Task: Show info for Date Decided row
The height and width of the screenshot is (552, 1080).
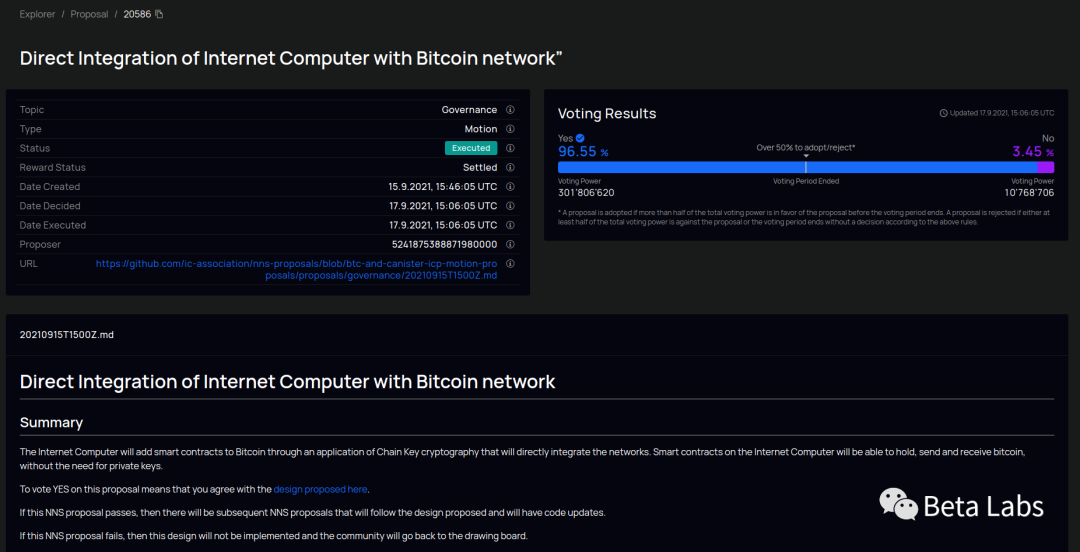Action: pyautogui.click(x=510, y=206)
